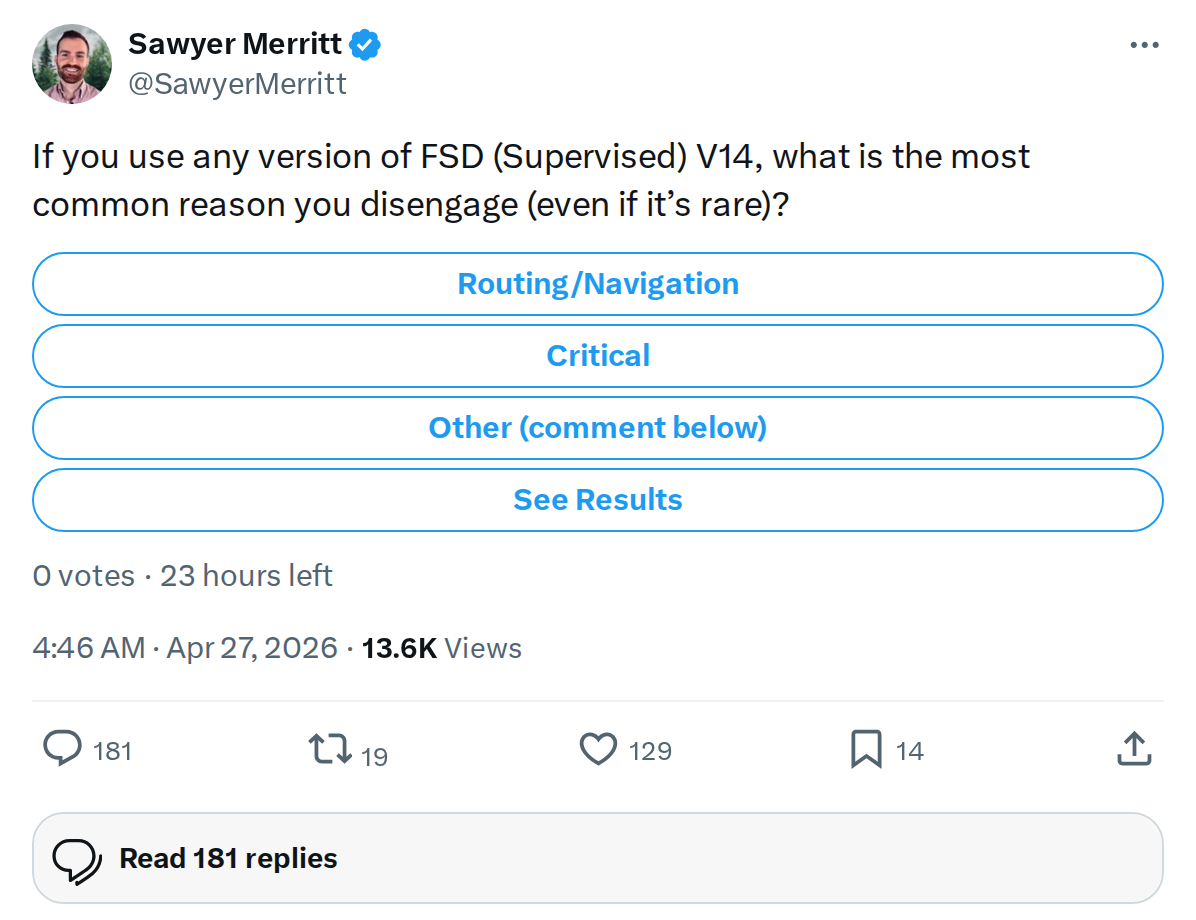Bookmark the tweet with the bookmark icon

pos(866,748)
